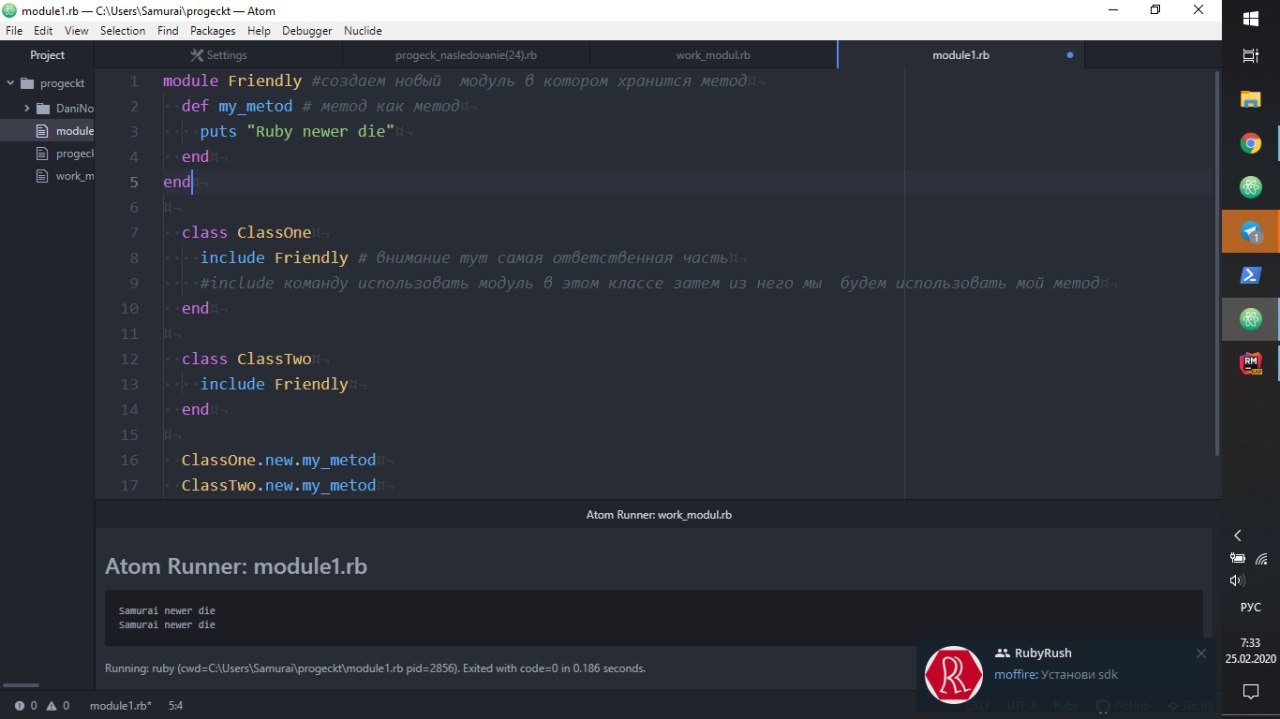Click the RubyRush notification title
The width and height of the screenshot is (1280, 719).
tap(1043, 653)
